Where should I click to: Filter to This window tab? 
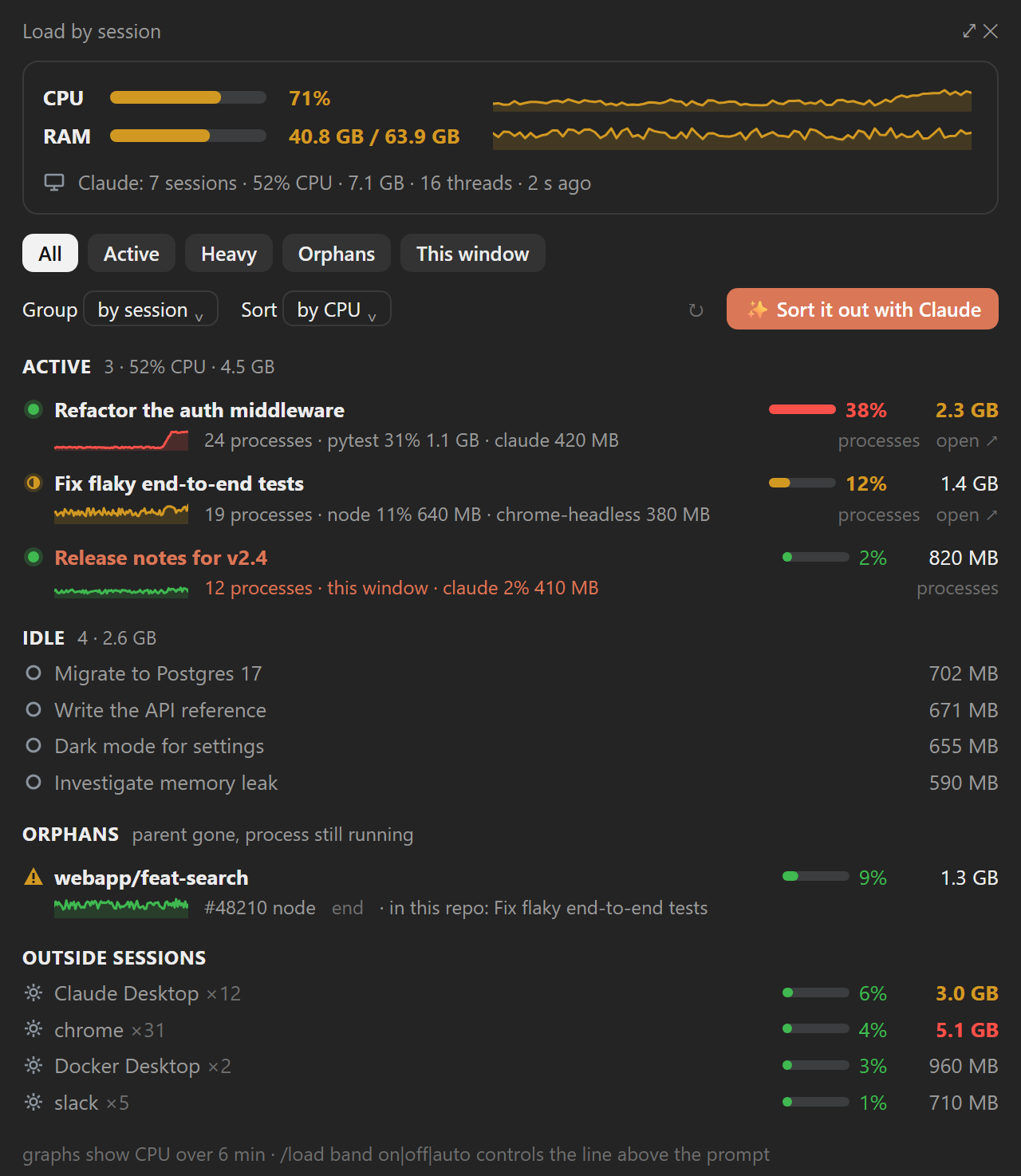(473, 253)
